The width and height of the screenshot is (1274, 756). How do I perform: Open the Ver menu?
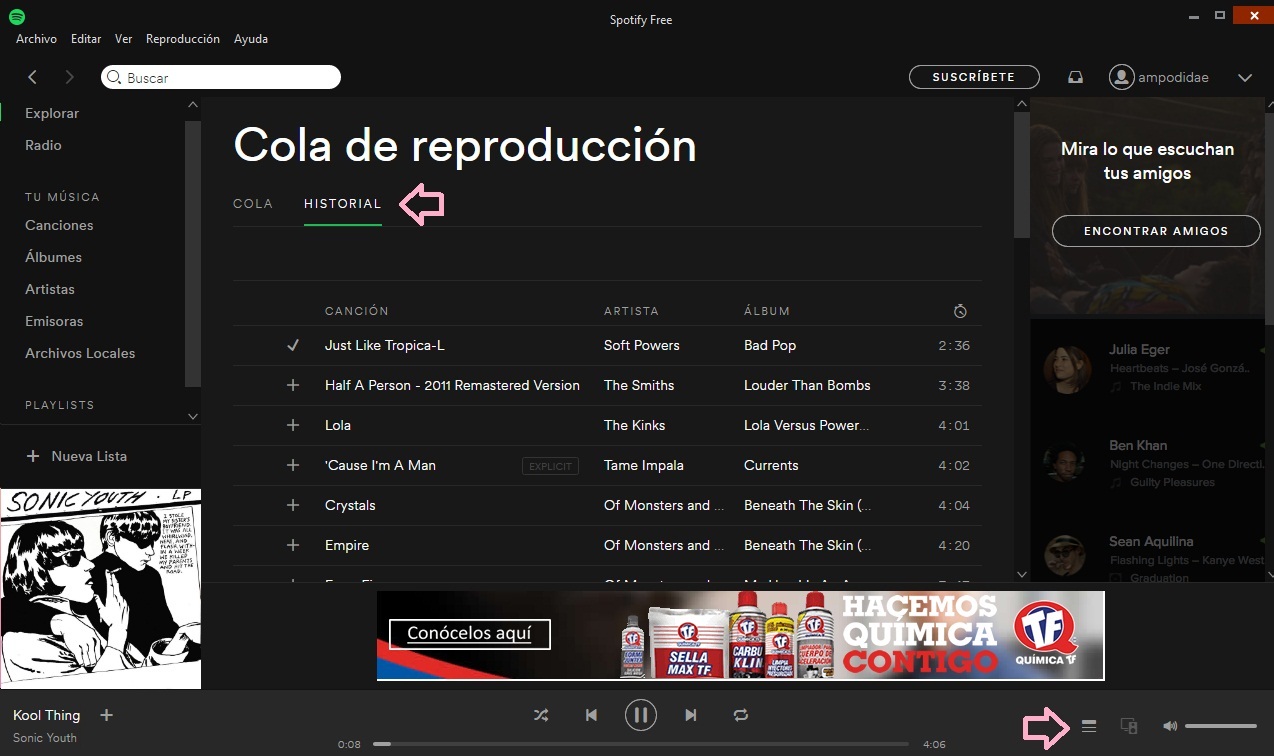click(124, 39)
